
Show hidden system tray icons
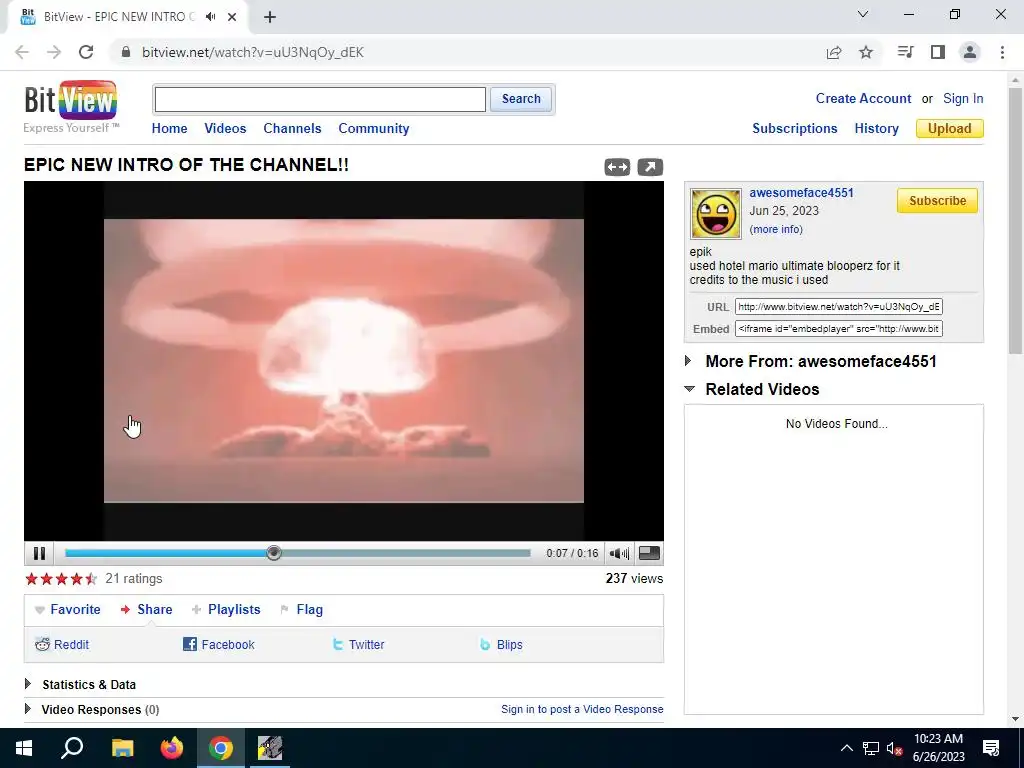click(846, 748)
